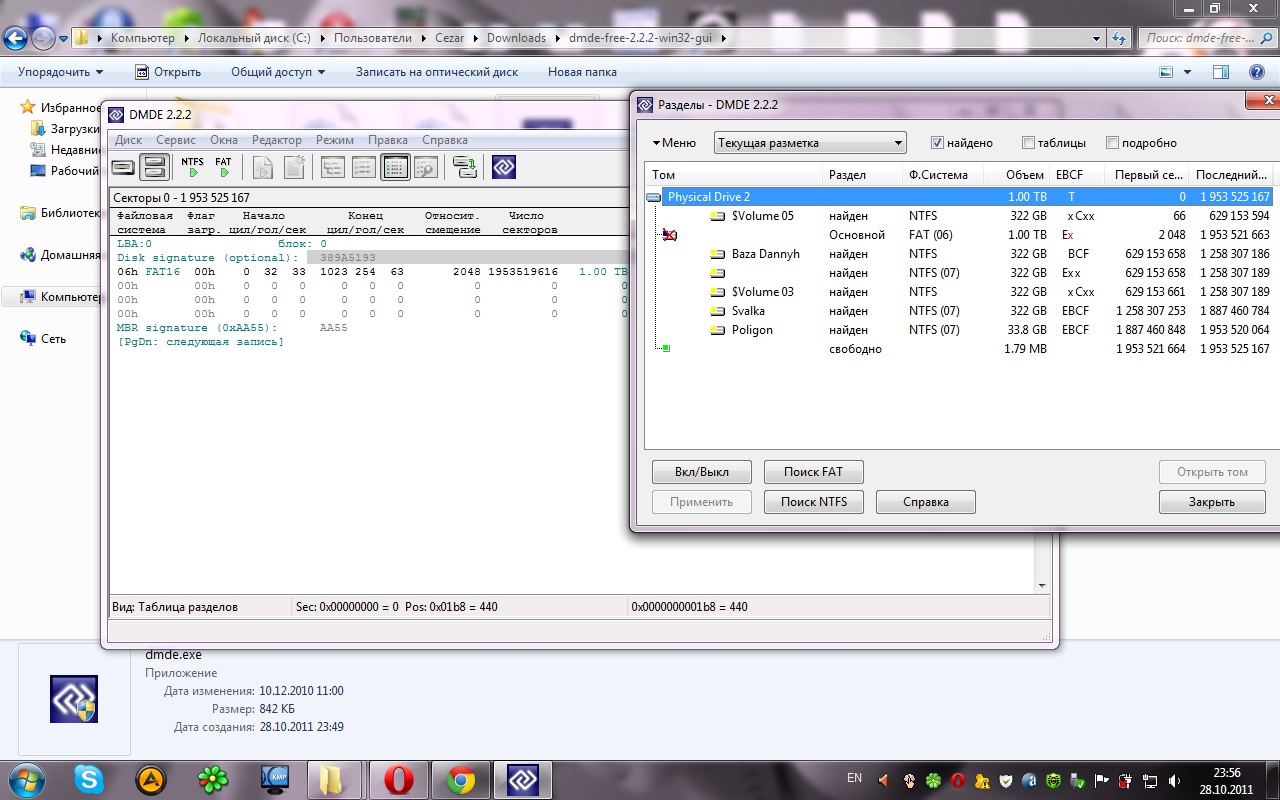Open the "Правка" menu
This screenshot has height=800, width=1280.
388,140
